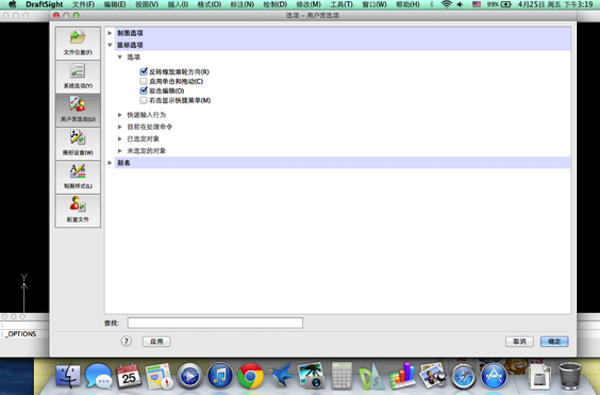Open the 配置文件 profiles category
This screenshot has width=600, height=395.
(x=78, y=211)
